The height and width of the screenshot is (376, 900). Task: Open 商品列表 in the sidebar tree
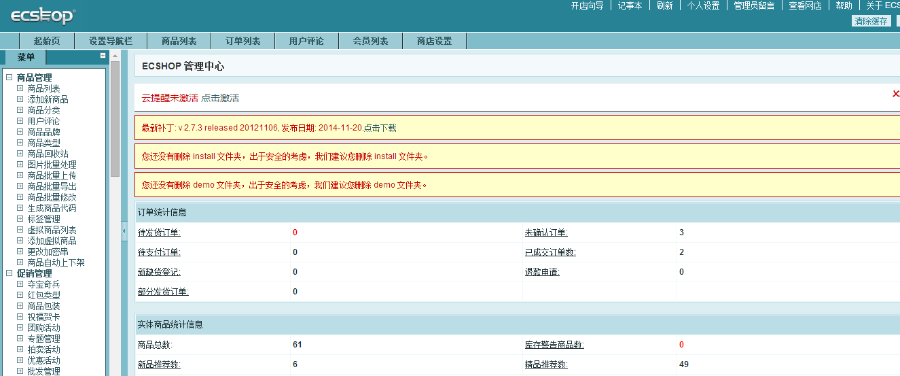tap(44, 88)
